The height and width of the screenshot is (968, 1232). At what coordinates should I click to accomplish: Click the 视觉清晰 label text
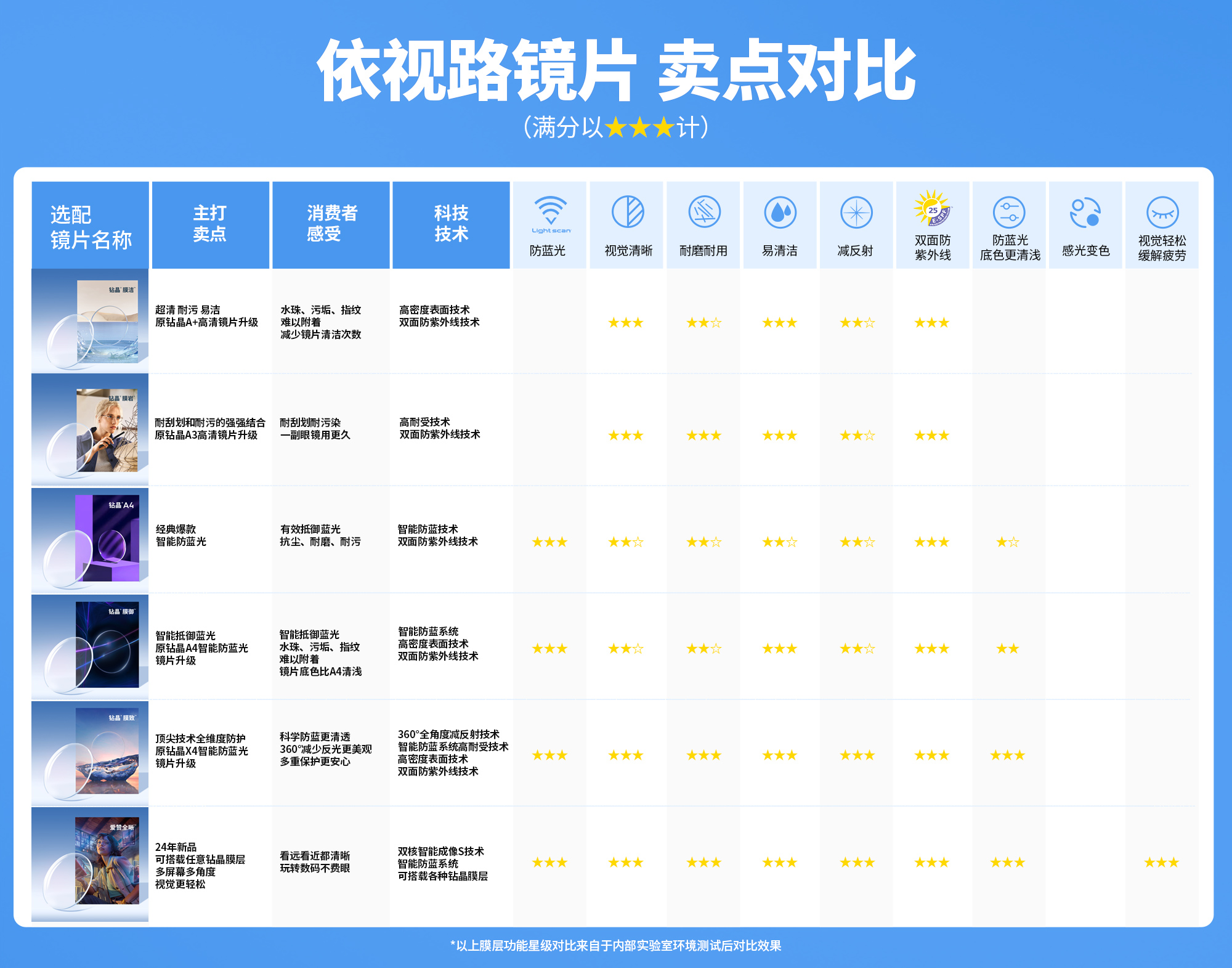628,251
